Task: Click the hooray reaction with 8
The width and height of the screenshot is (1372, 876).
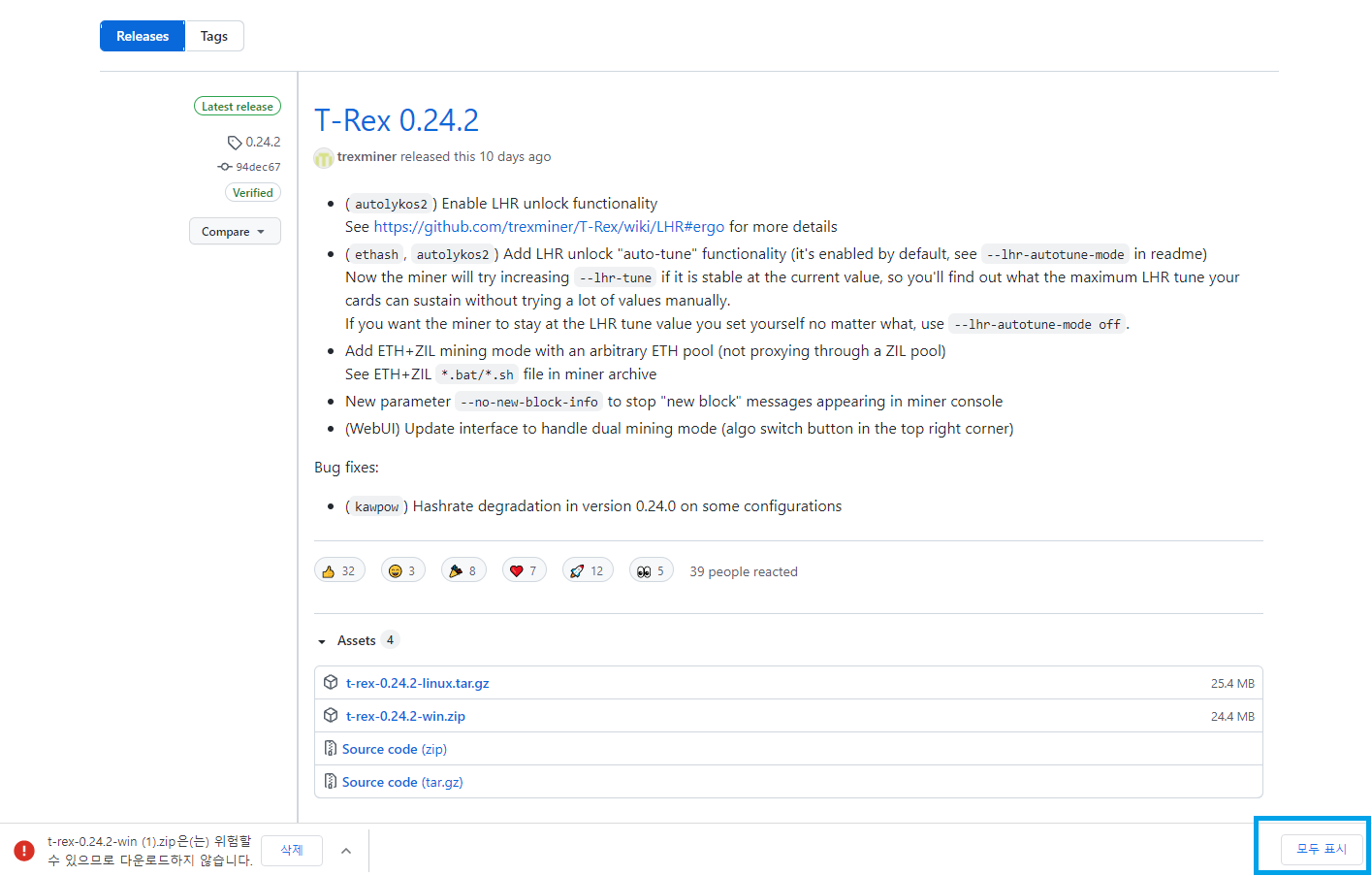Action: coord(463,570)
